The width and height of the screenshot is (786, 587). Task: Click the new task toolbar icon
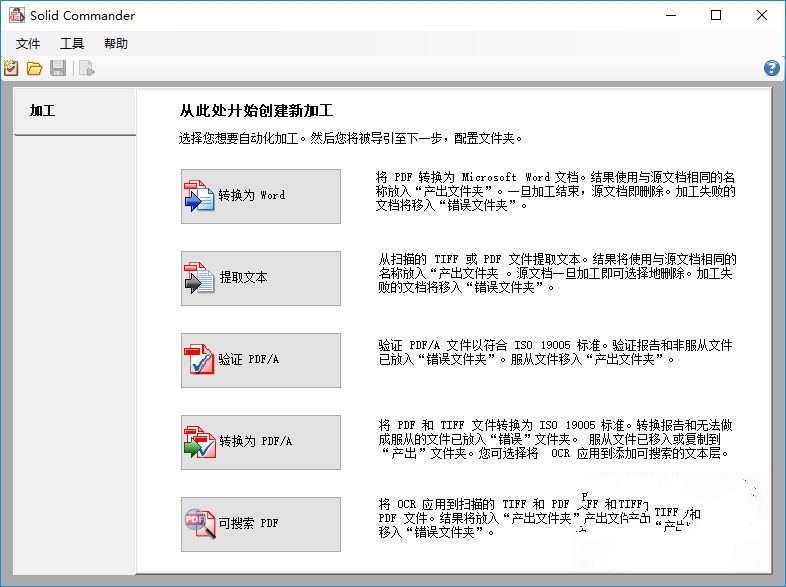11,68
